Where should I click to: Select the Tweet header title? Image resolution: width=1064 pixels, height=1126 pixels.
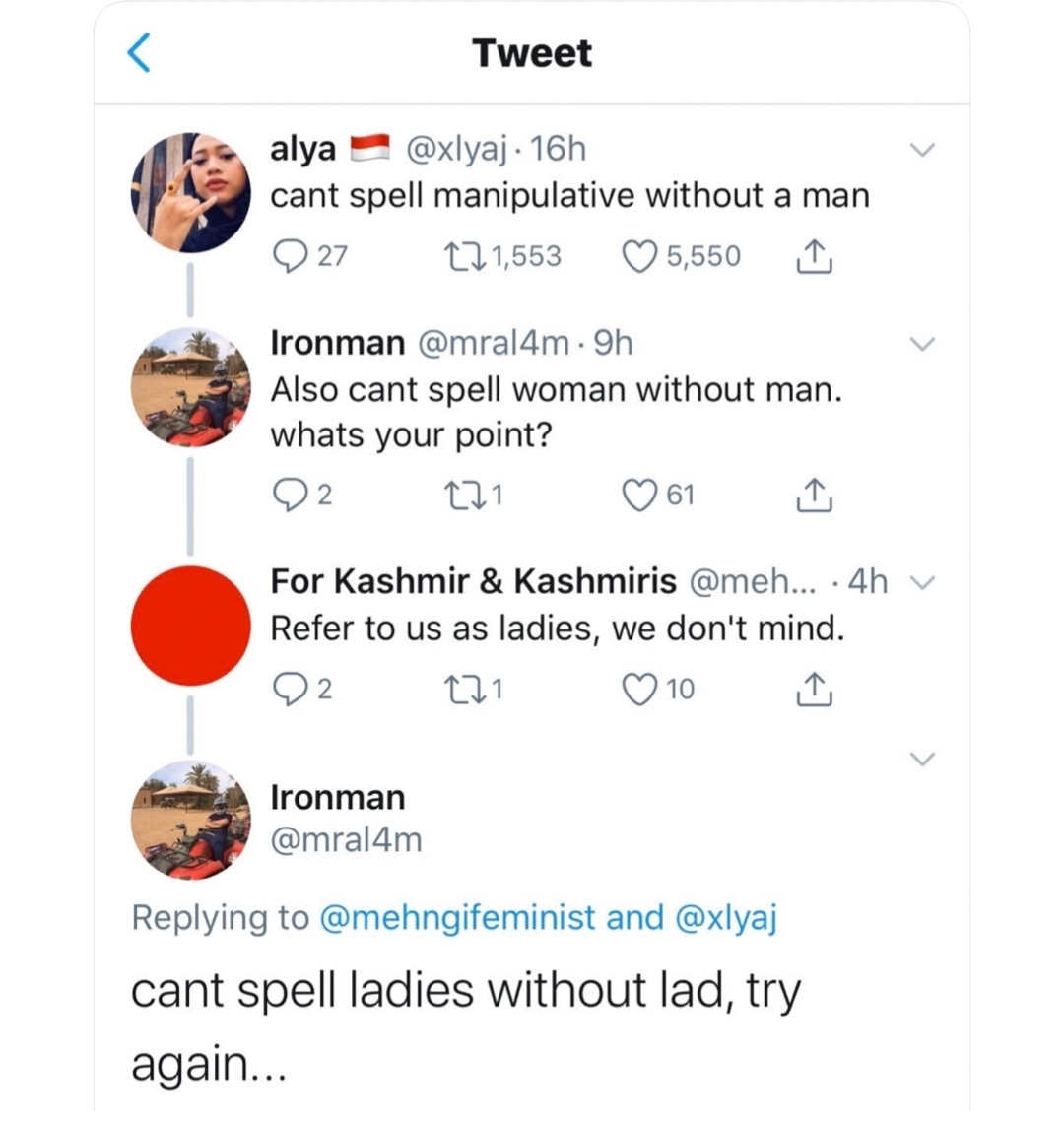click(x=532, y=53)
